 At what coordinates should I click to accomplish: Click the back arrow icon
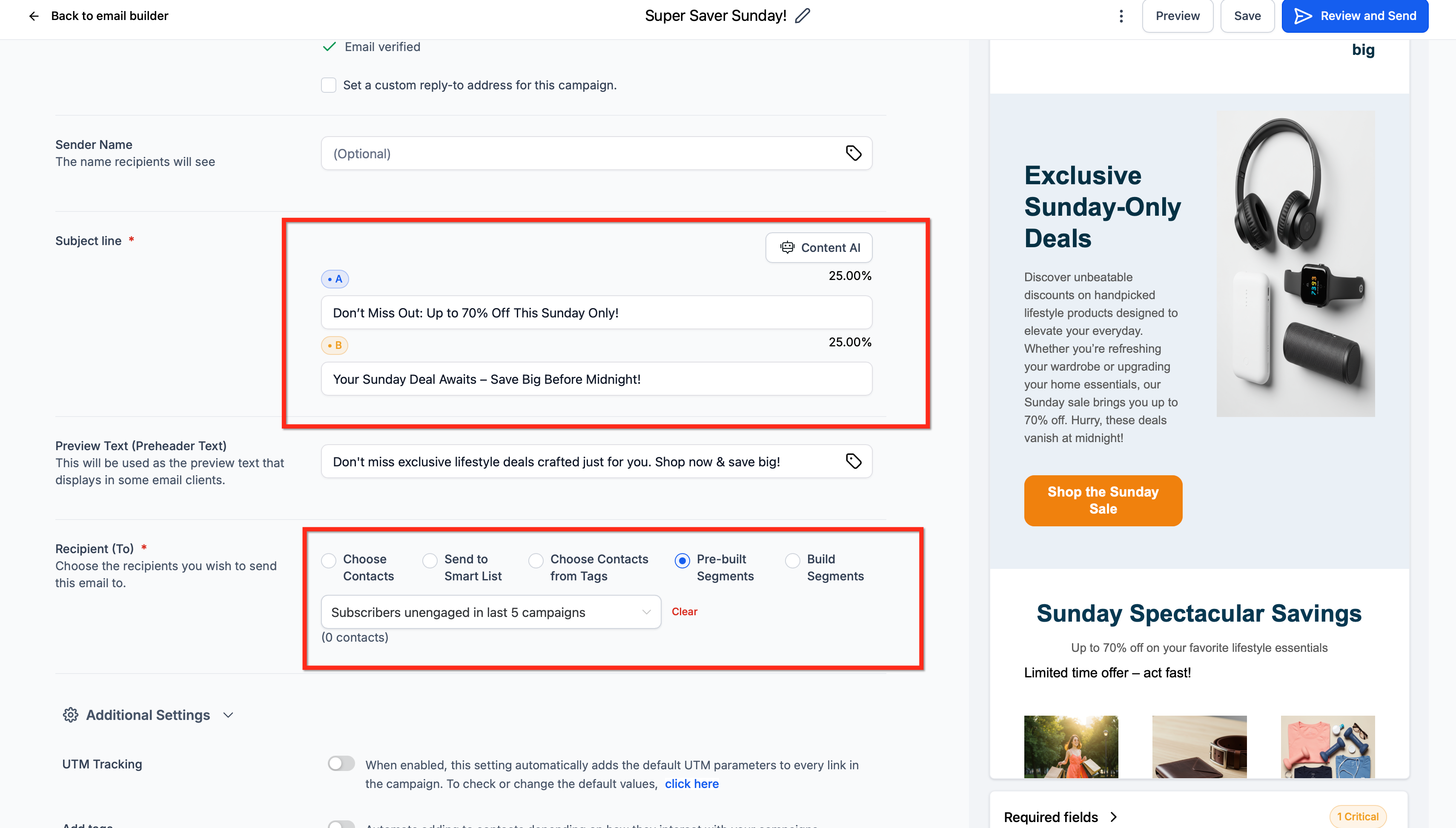coord(34,16)
